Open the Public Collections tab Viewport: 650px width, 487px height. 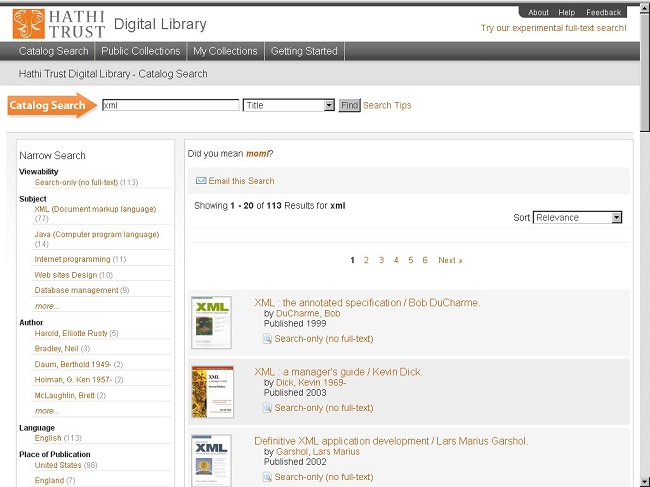click(141, 51)
